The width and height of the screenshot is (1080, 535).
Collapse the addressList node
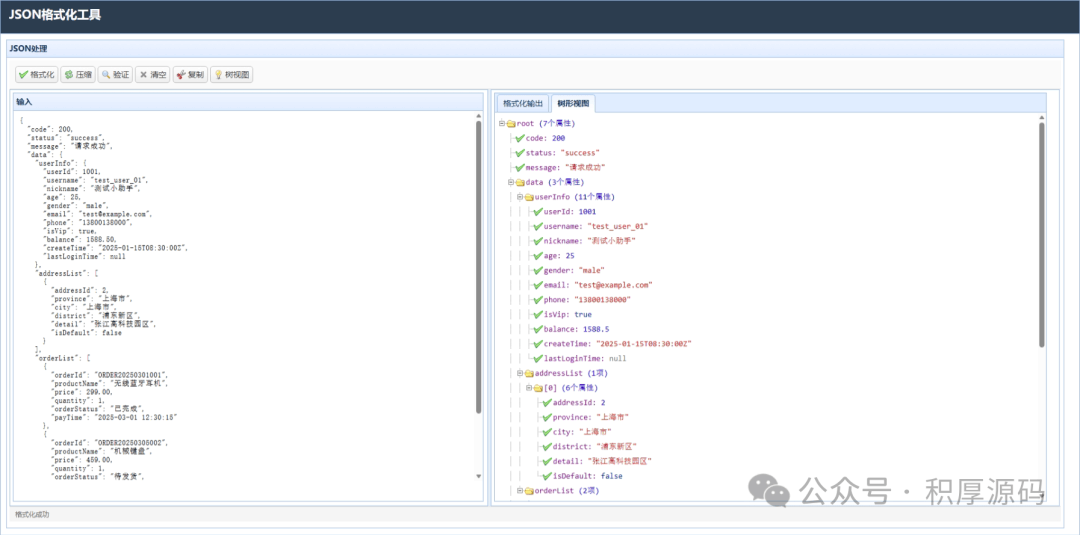pyautogui.click(x=519, y=373)
